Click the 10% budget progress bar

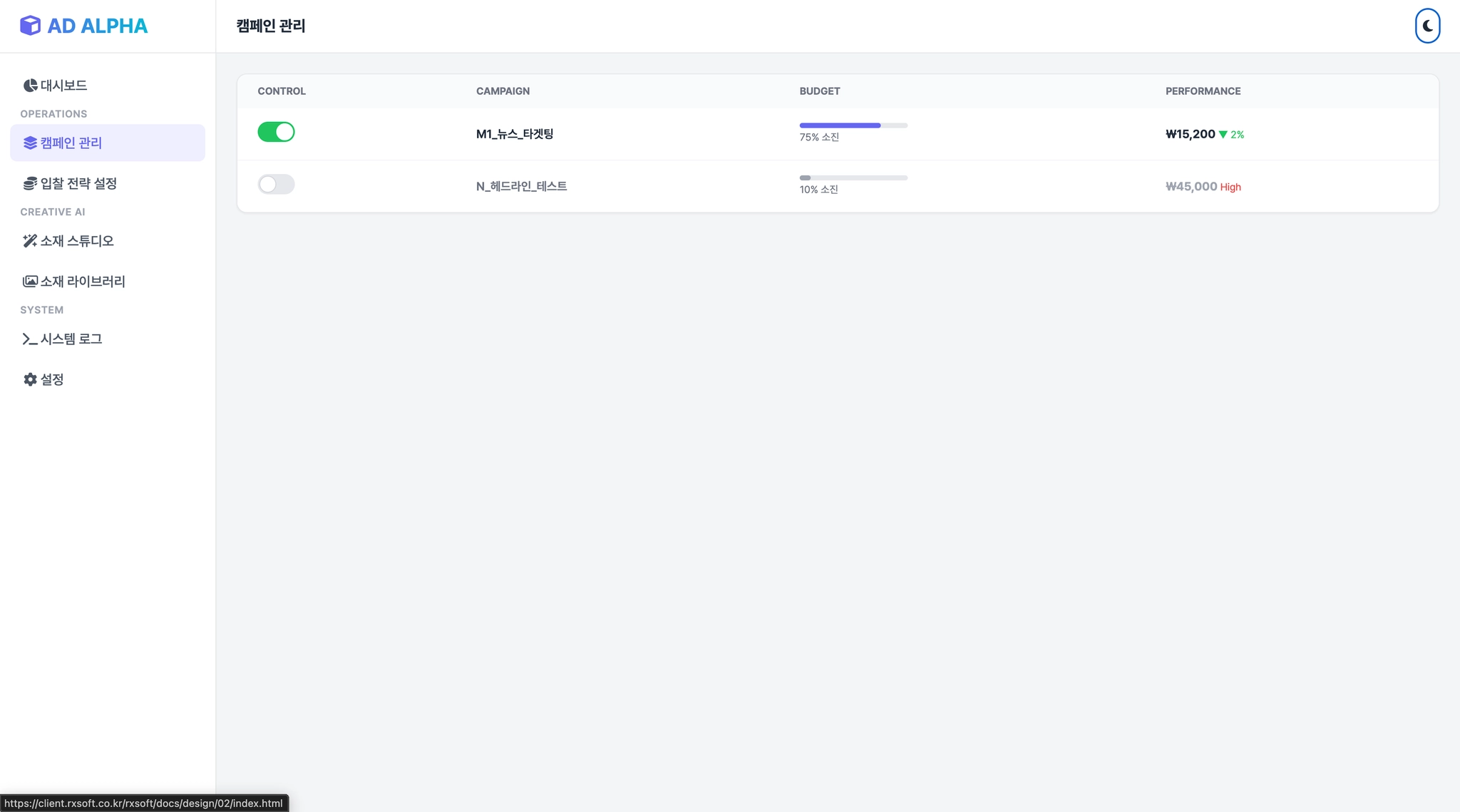pos(853,178)
